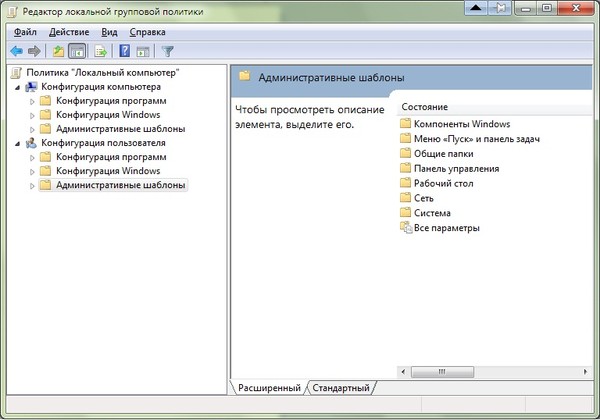The image size is (600, 420).
Task: Click the horizontal scrollbar thumb
Action: pyautogui.click(x=442, y=371)
